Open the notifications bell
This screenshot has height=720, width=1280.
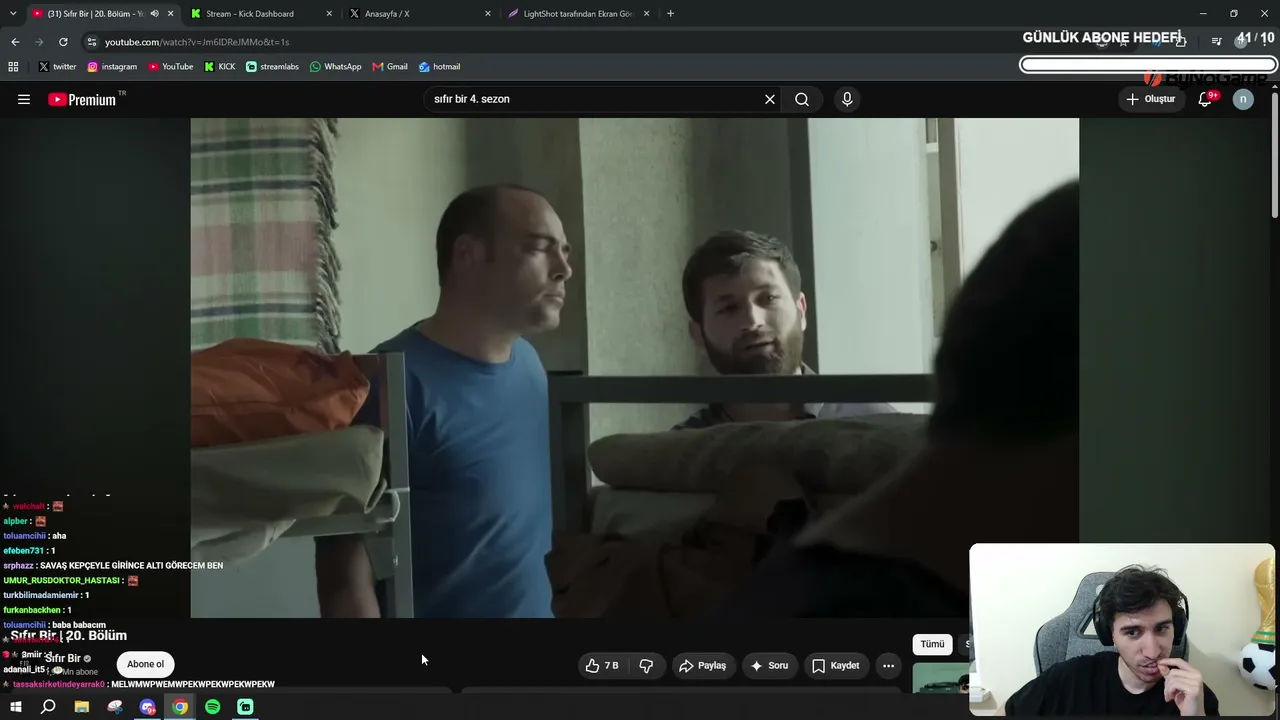1205,99
